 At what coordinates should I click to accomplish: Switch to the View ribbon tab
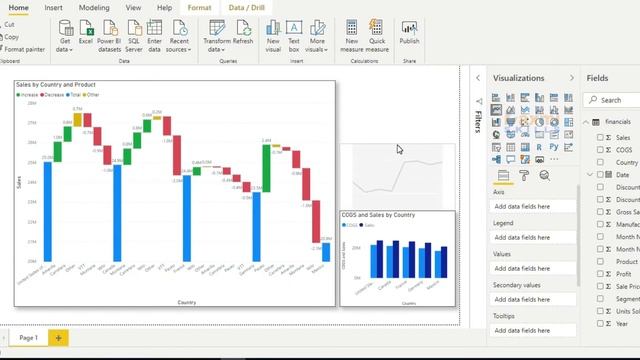click(x=133, y=8)
